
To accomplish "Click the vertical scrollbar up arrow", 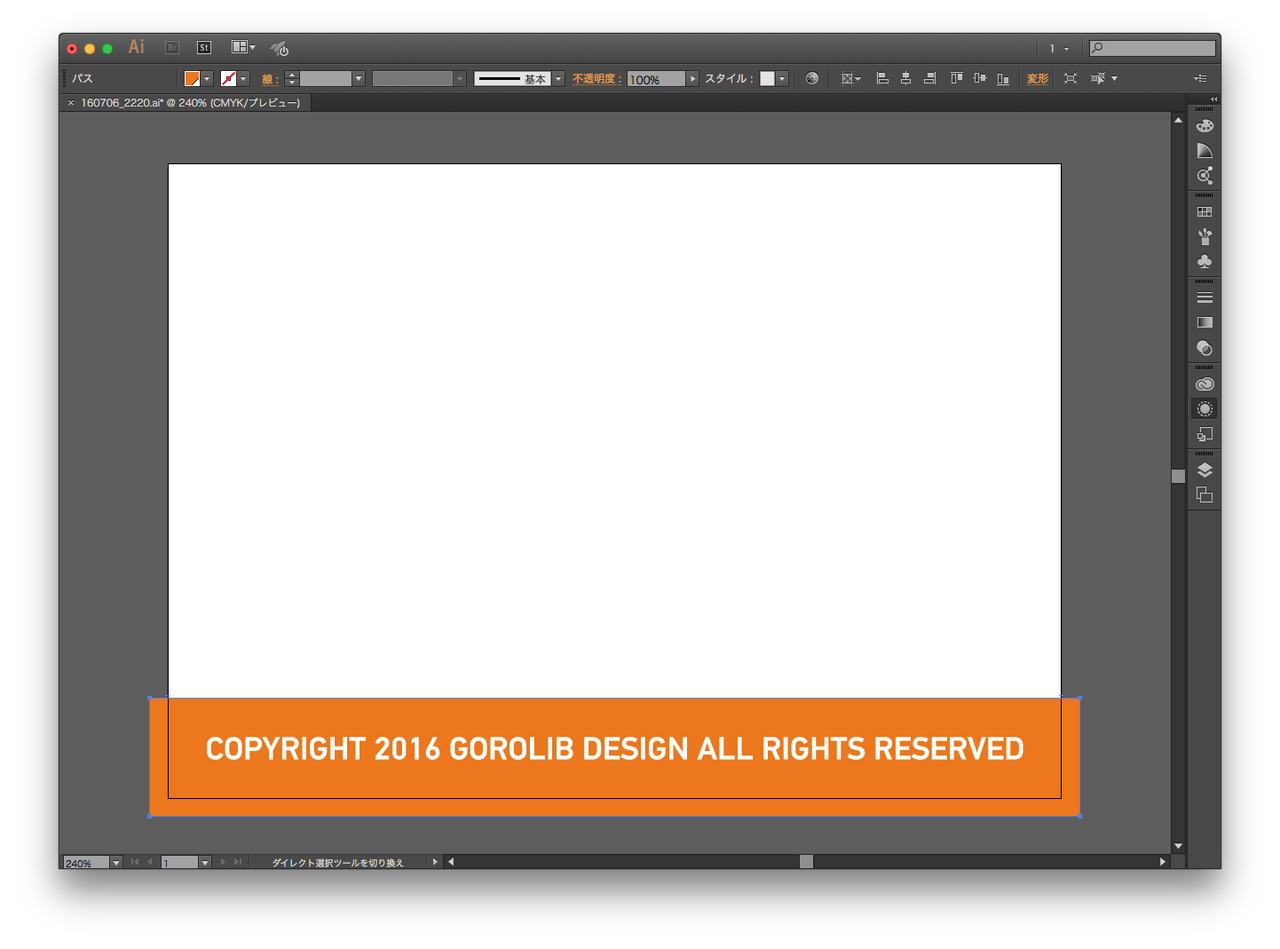I will click(x=1178, y=120).
